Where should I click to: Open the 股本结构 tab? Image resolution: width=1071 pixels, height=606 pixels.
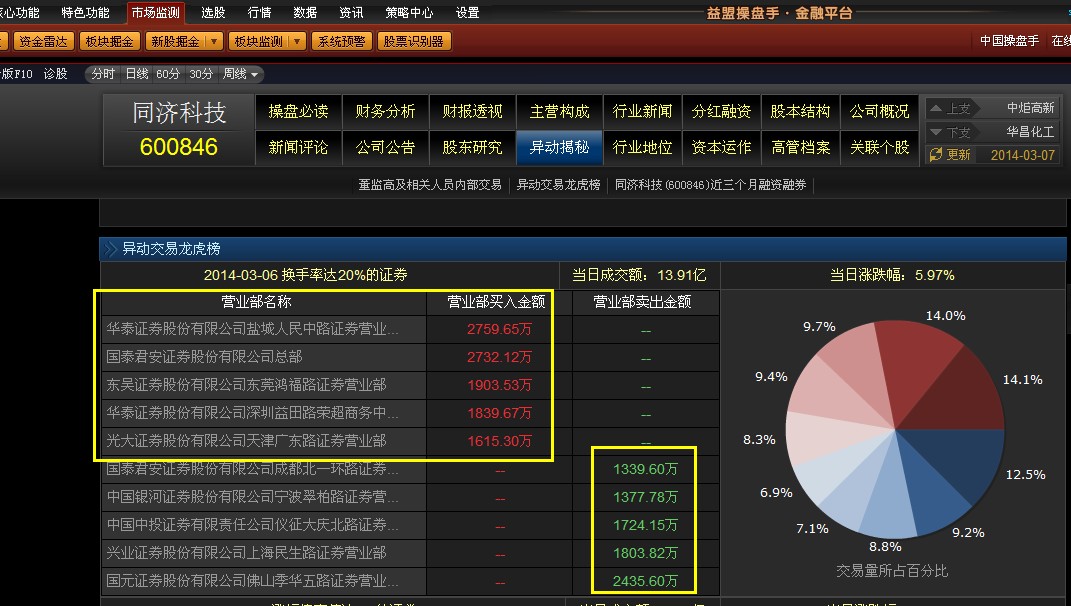point(800,111)
